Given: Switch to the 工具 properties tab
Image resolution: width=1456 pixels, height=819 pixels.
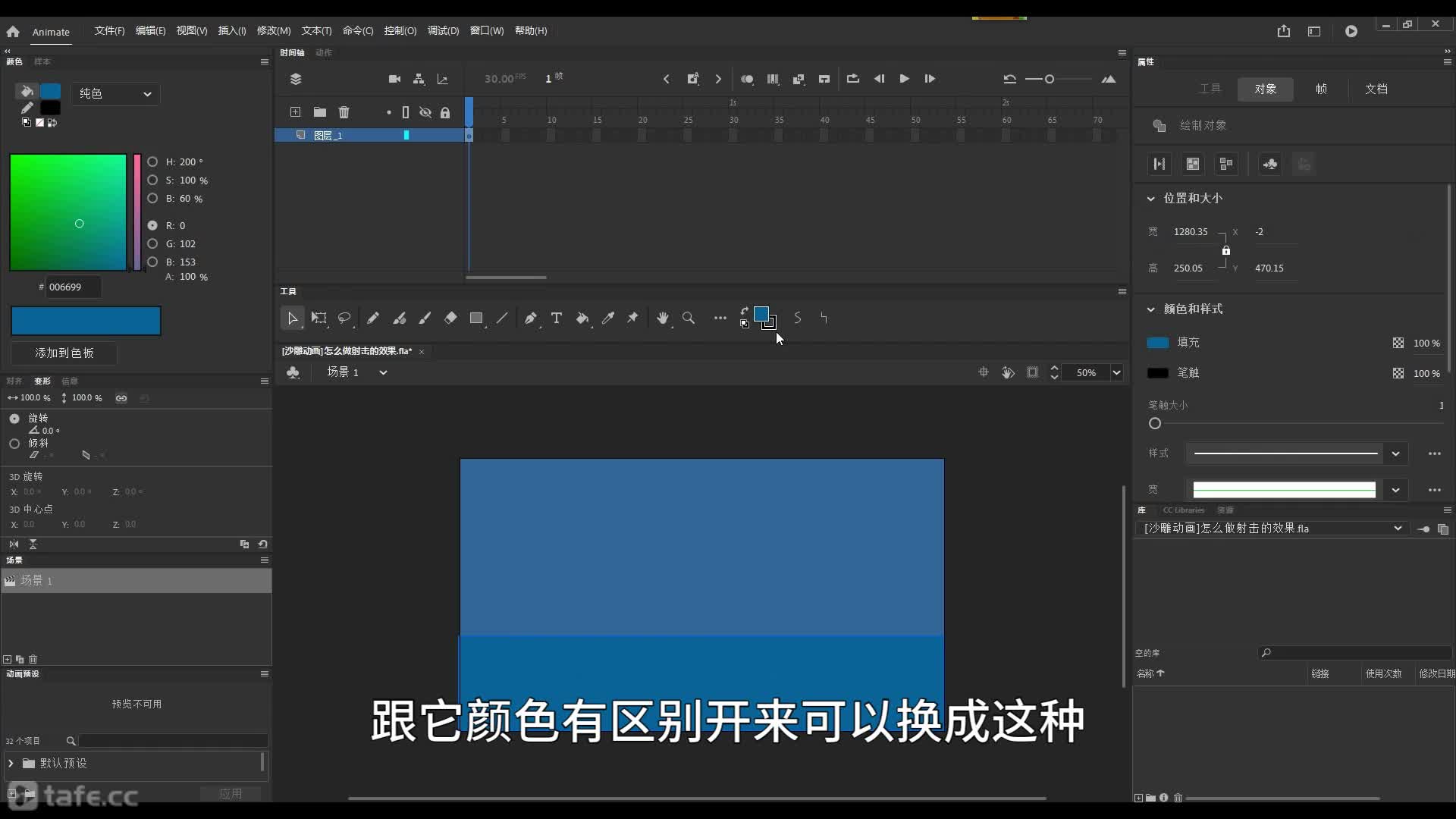Looking at the screenshot, I should coord(1210,89).
